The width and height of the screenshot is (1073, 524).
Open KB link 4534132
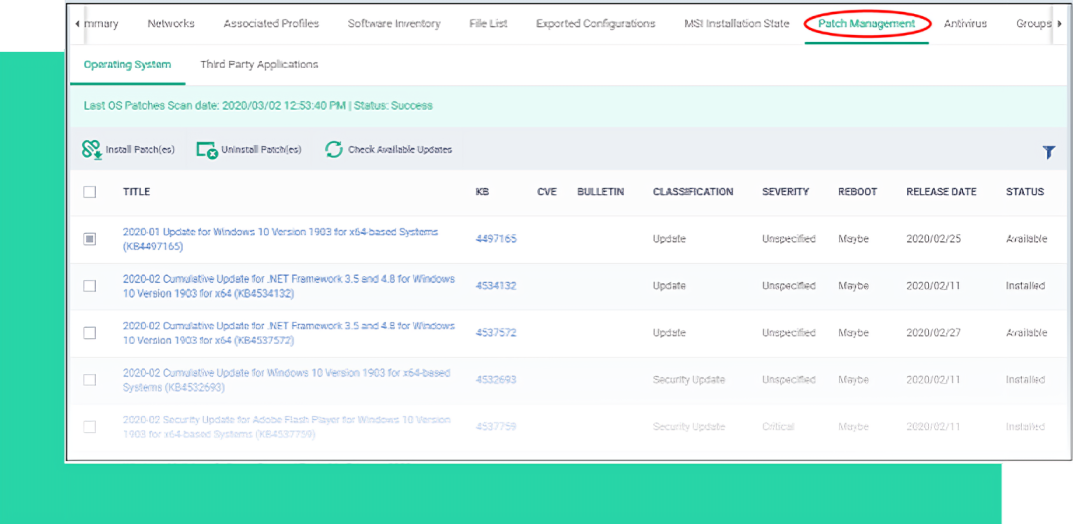click(496, 286)
